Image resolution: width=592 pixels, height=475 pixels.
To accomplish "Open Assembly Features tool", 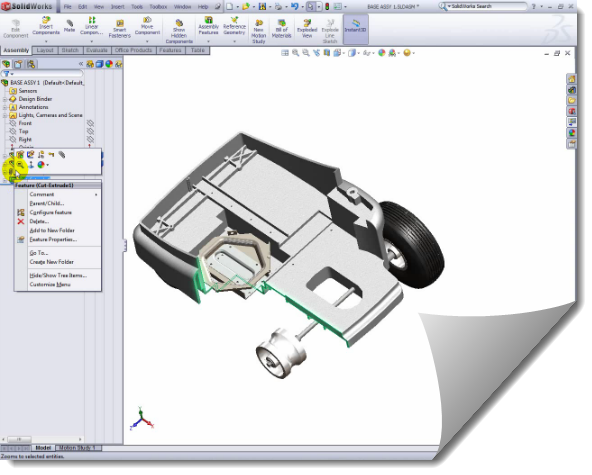I will pos(208,25).
